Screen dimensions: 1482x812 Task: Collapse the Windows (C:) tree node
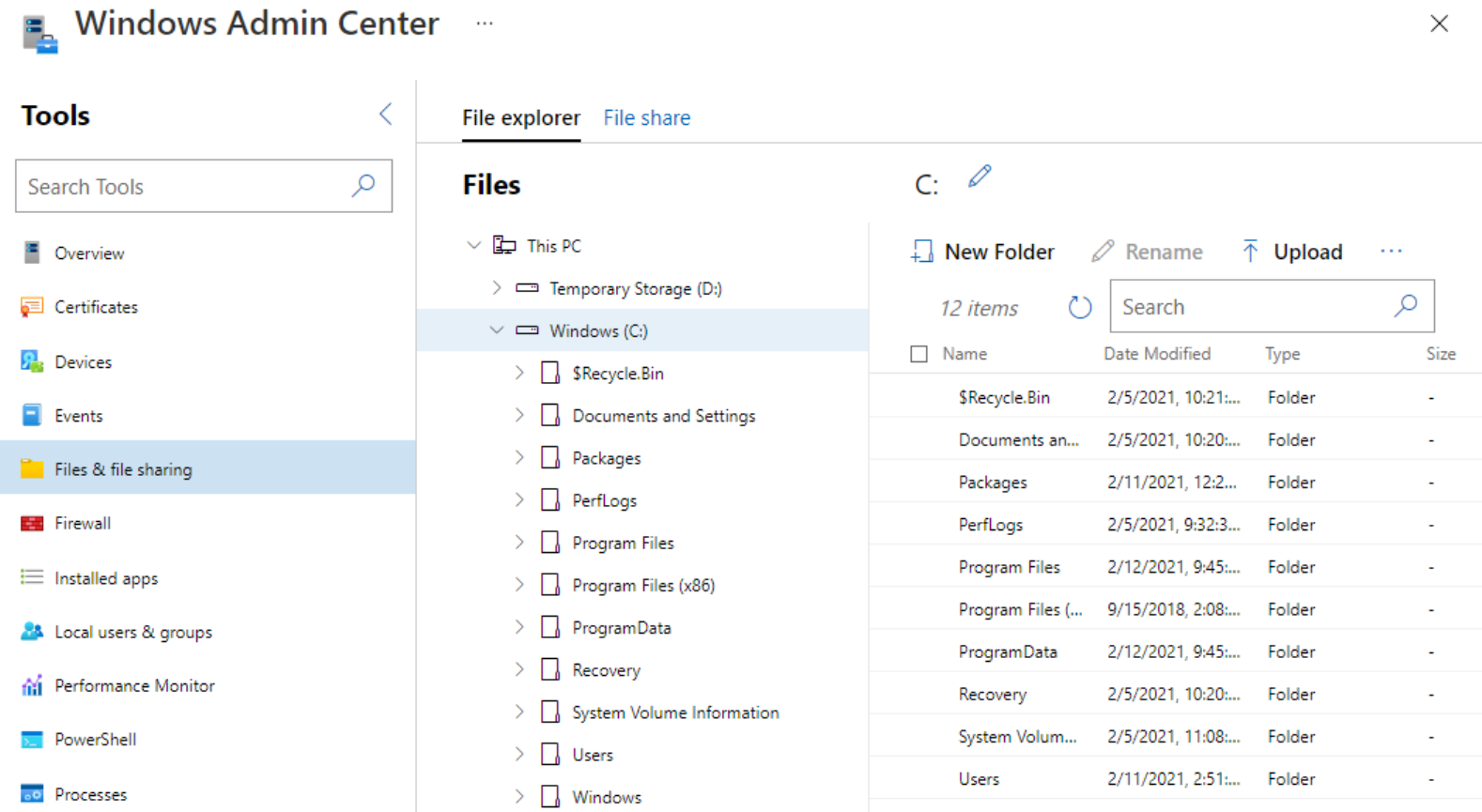[x=497, y=330]
